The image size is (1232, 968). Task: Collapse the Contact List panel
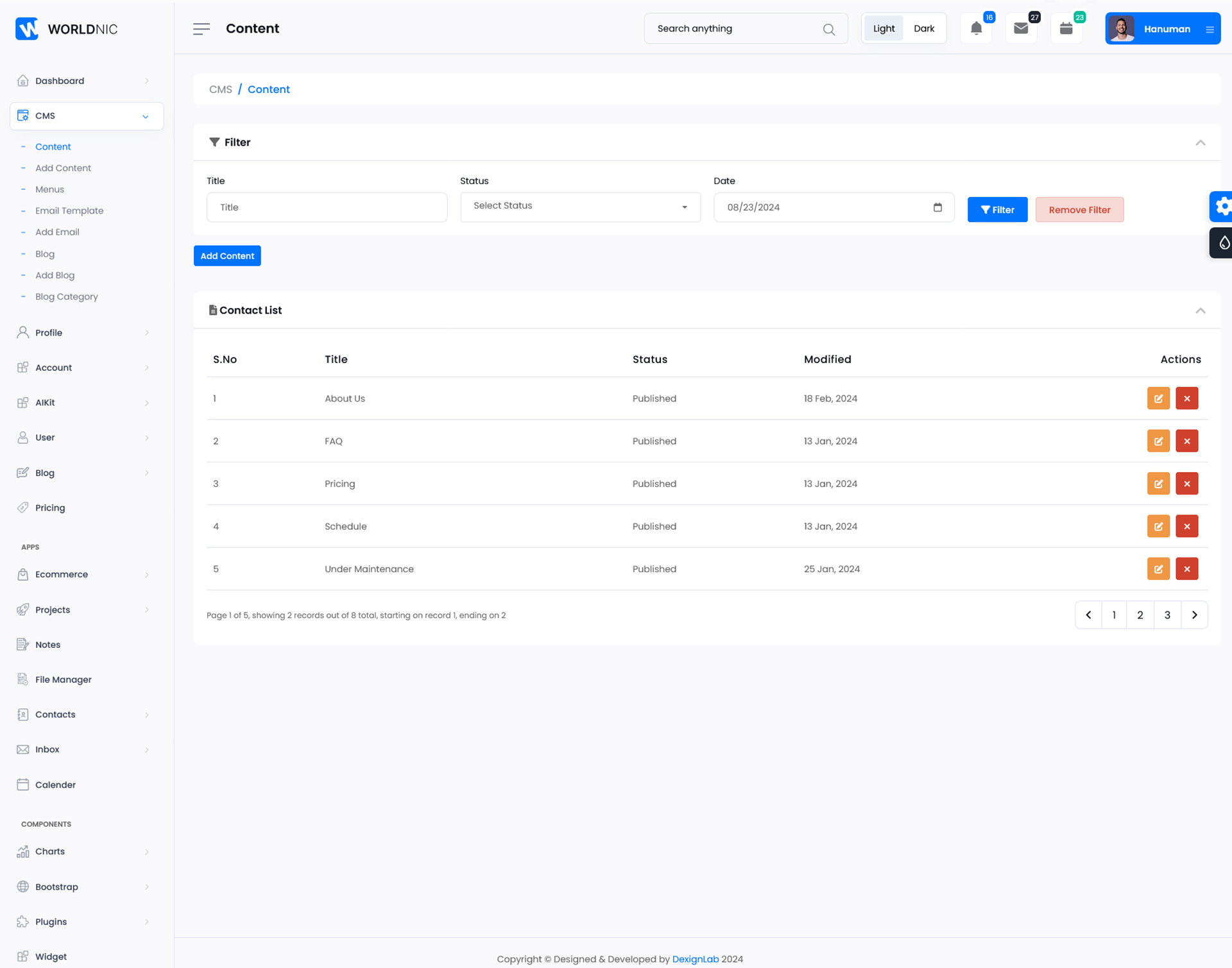click(x=1200, y=310)
